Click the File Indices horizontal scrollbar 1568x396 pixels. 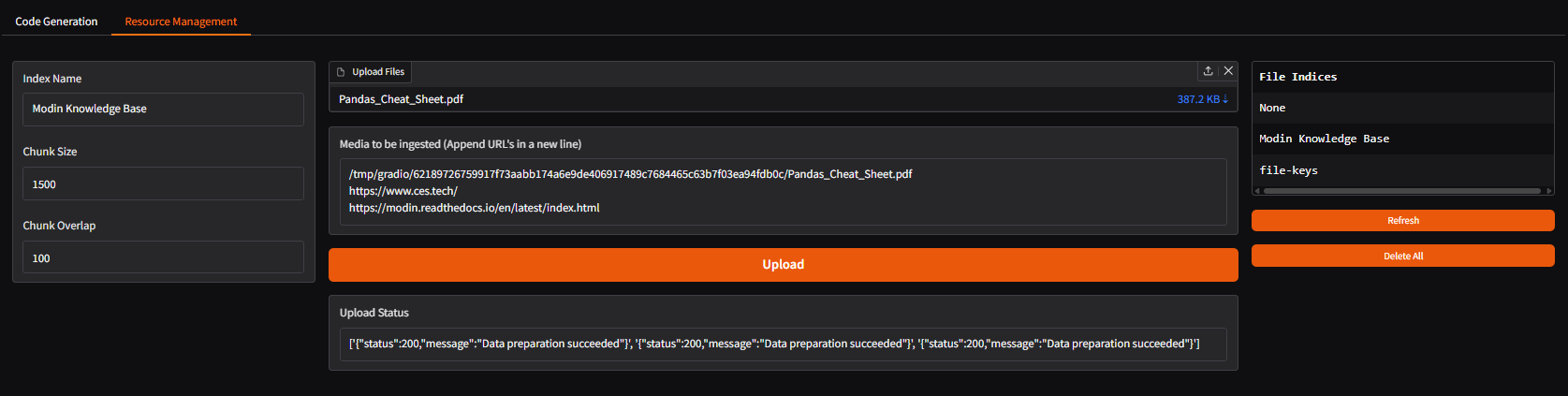1401,191
